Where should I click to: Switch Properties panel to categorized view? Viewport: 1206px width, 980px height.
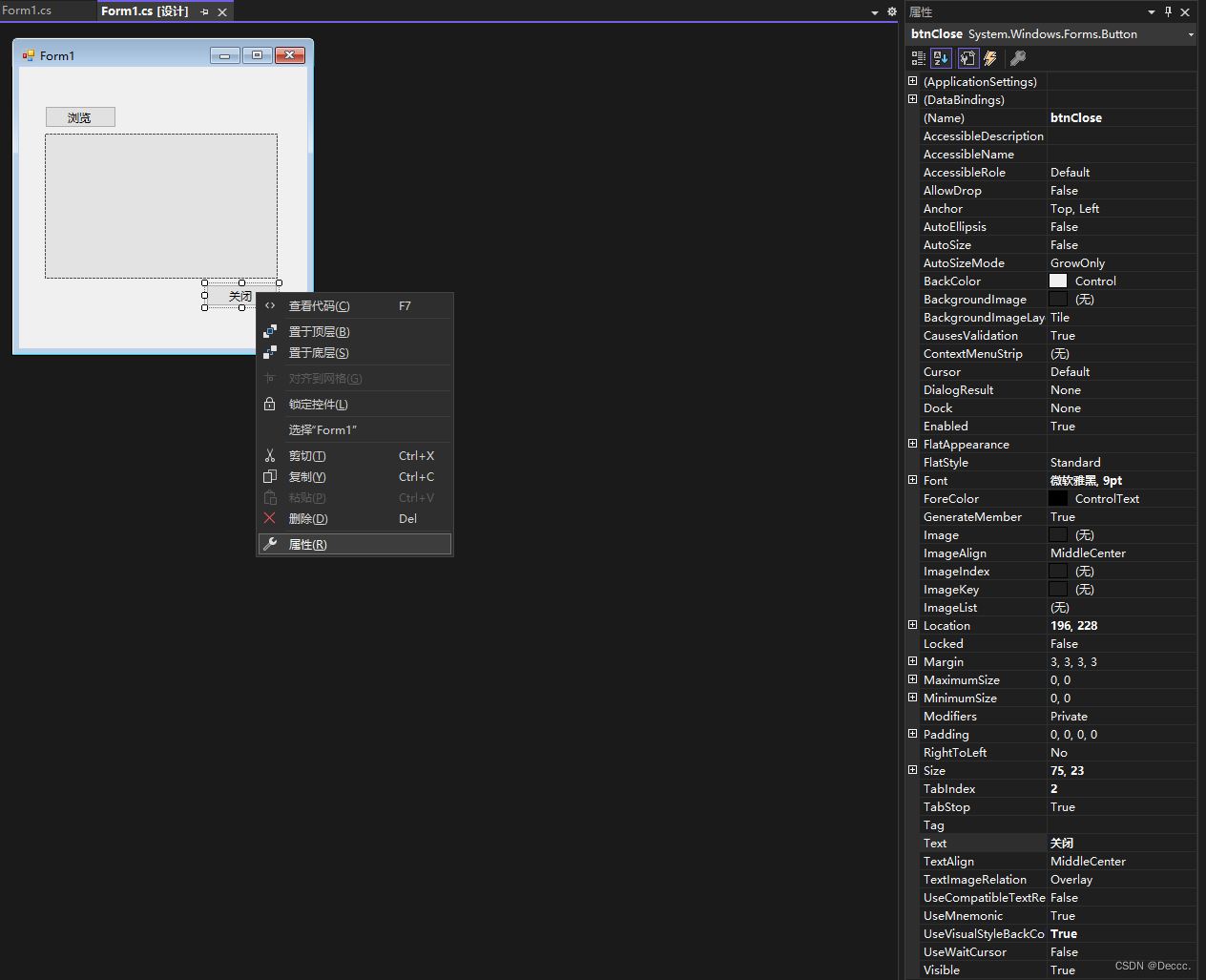(917, 58)
